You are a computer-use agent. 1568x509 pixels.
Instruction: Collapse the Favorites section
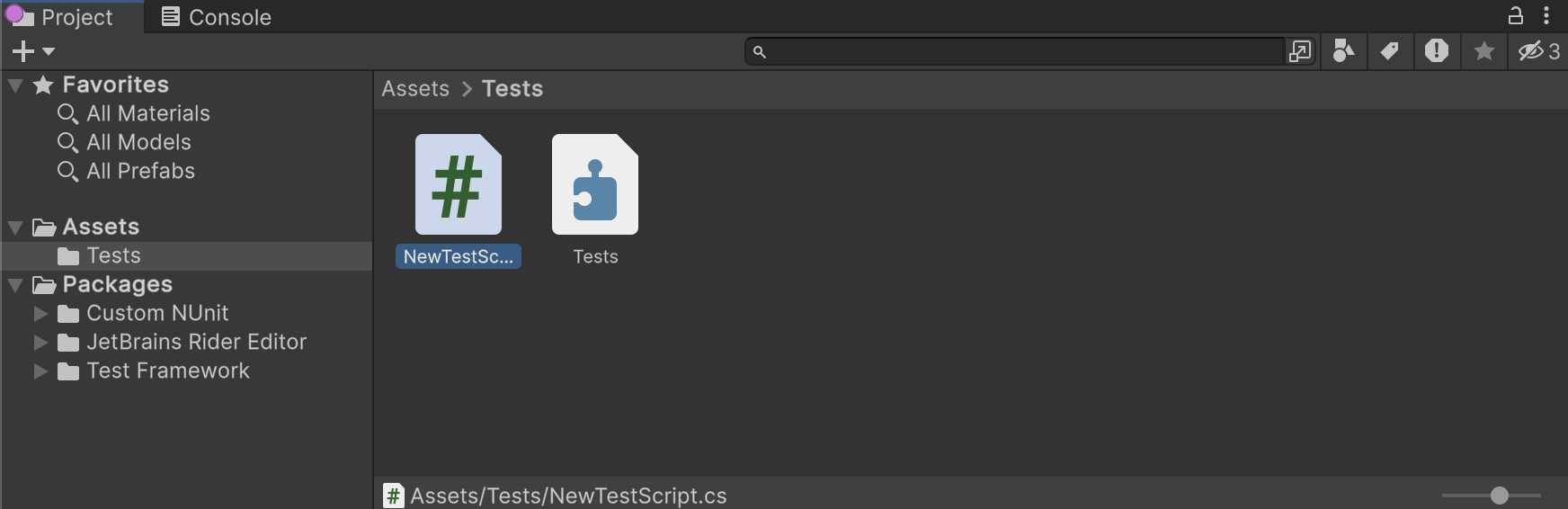(15, 85)
